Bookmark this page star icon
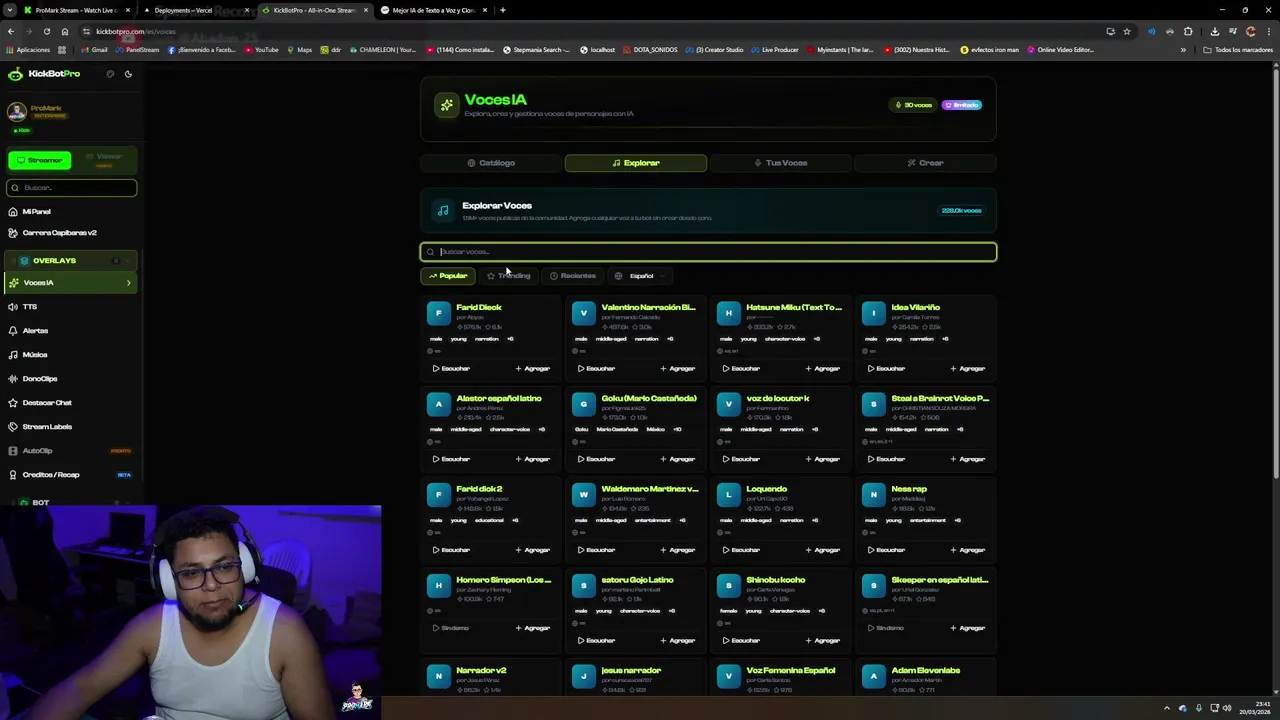The height and width of the screenshot is (720, 1280). (x=1127, y=31)
